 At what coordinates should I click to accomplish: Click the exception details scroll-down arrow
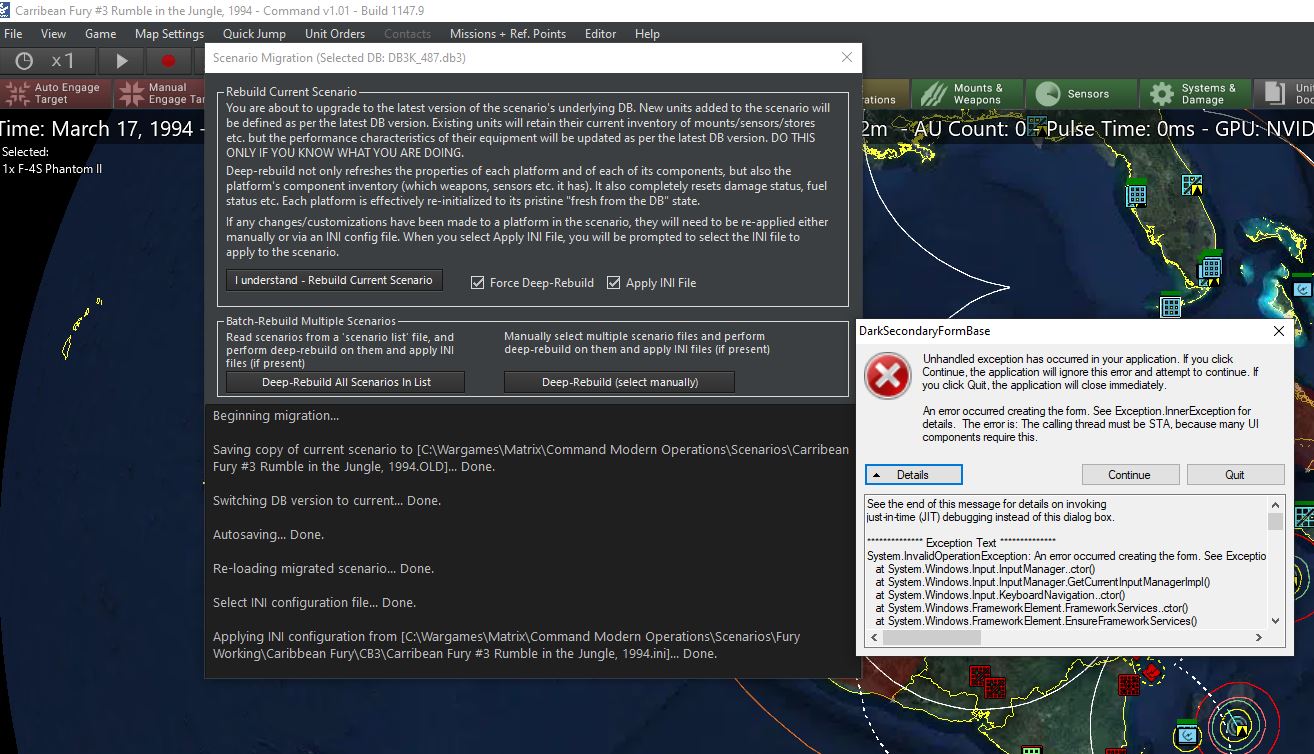(x=1275, y=620)
